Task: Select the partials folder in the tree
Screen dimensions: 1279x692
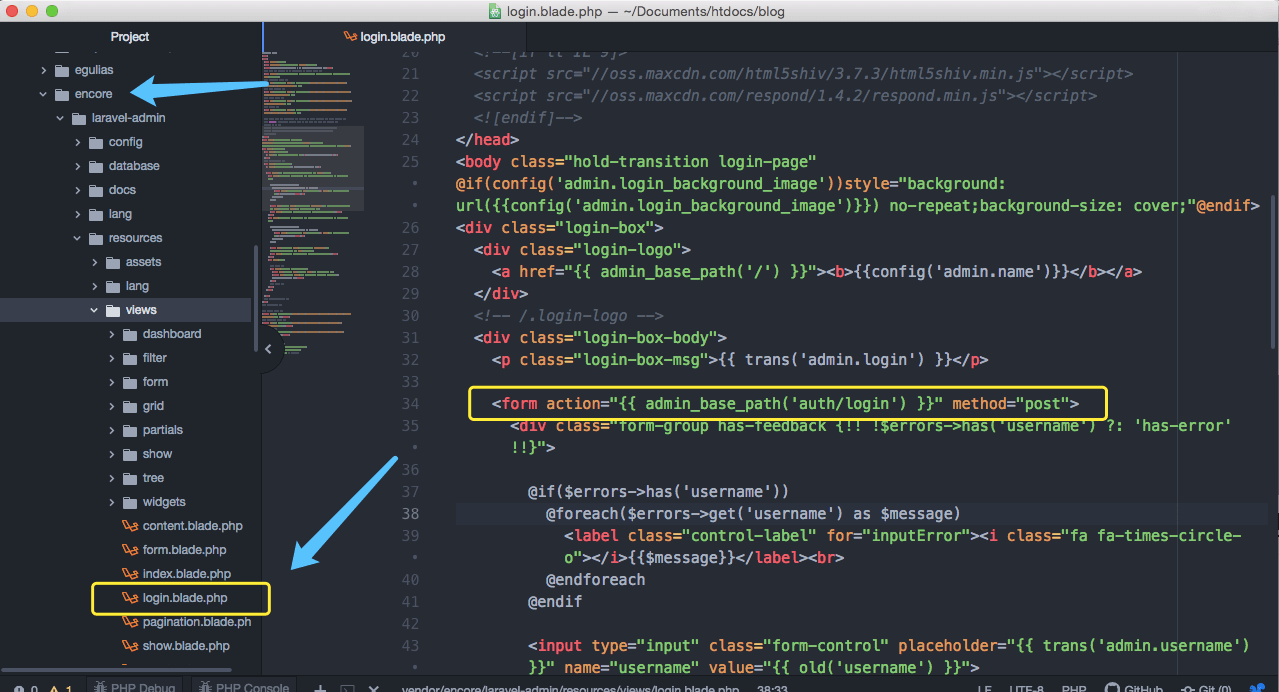Action: [x=162, y=430]
